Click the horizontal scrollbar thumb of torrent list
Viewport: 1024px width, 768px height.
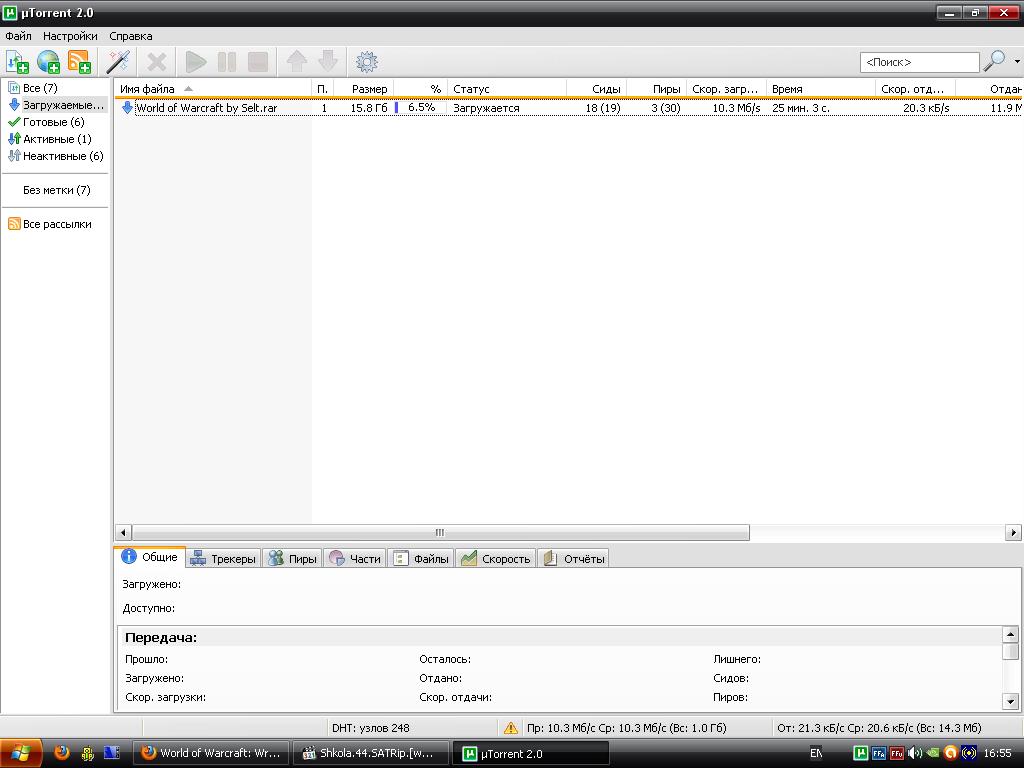coord(441,532)
